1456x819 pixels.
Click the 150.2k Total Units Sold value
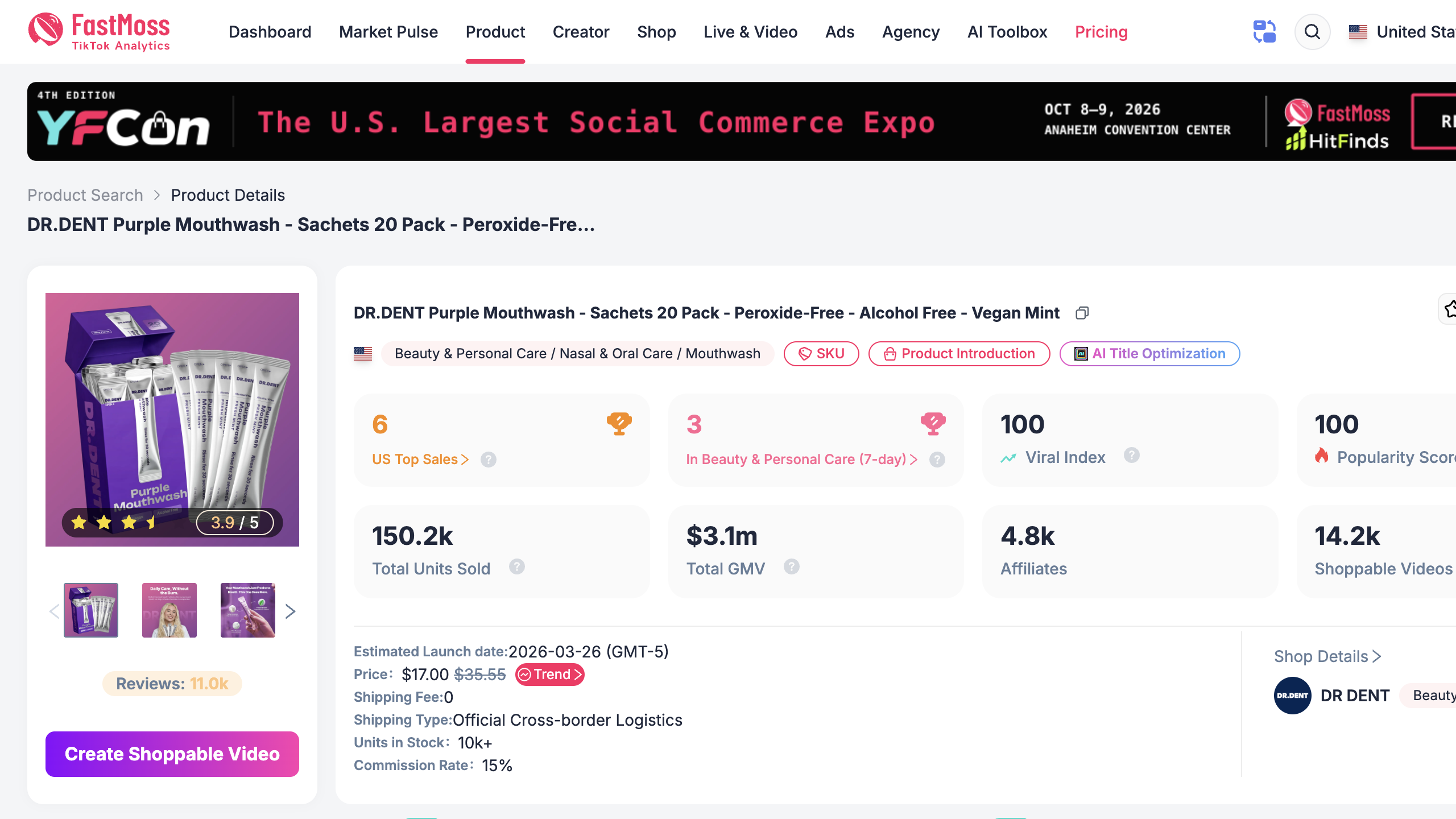click(x=412, y=536)
